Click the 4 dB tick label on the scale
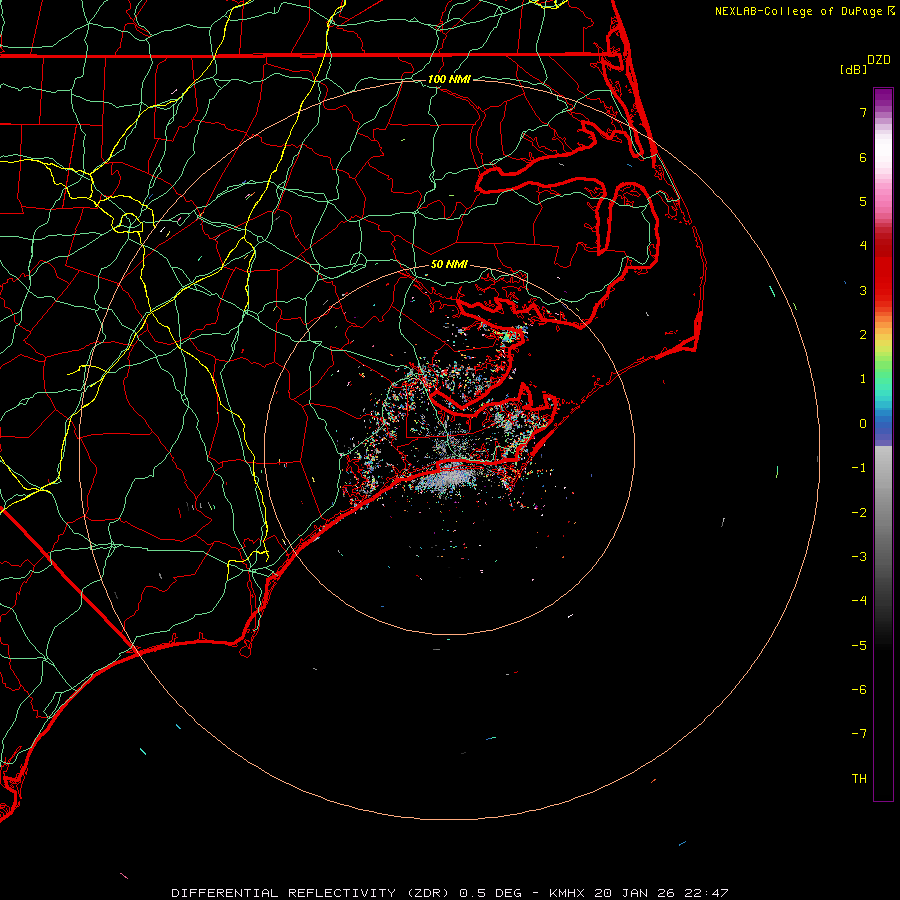Viewport: 900px width, 900px height. coord(863,246)
